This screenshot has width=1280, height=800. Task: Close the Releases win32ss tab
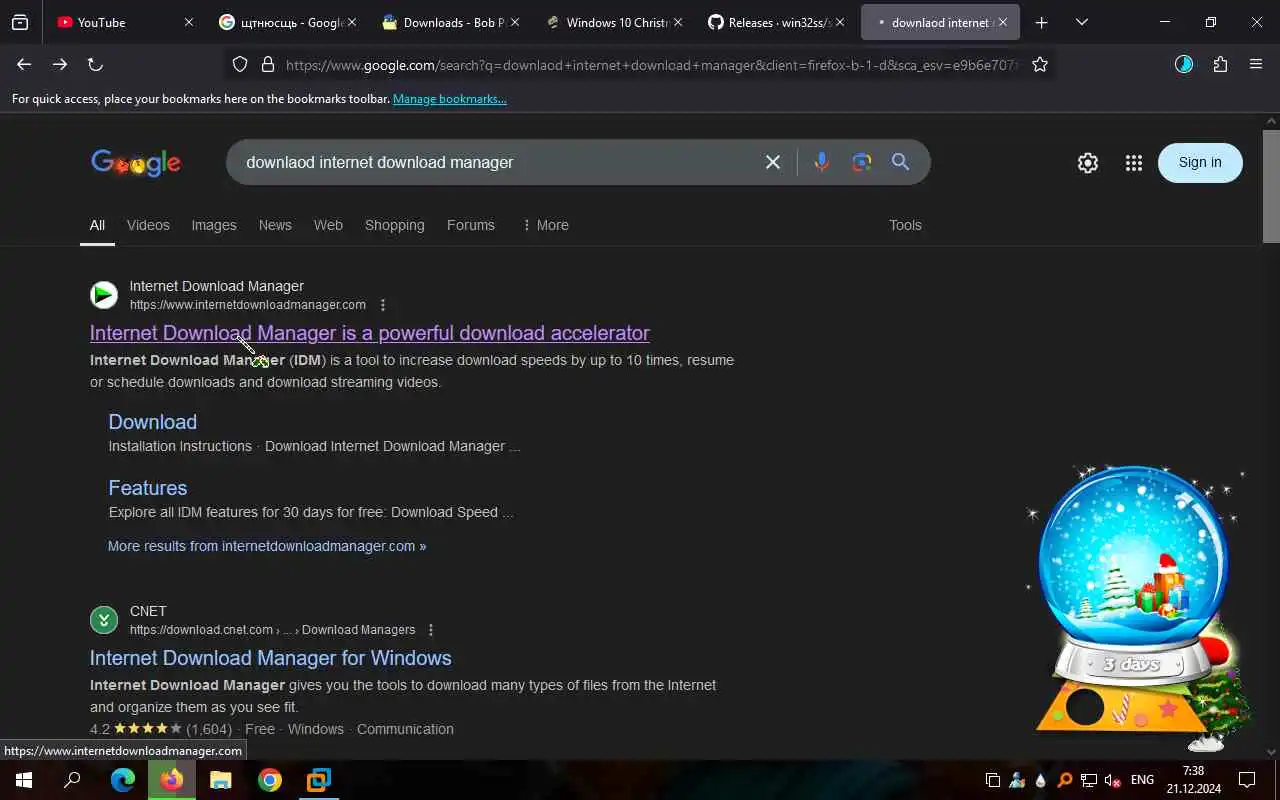(x=839, y=22)
